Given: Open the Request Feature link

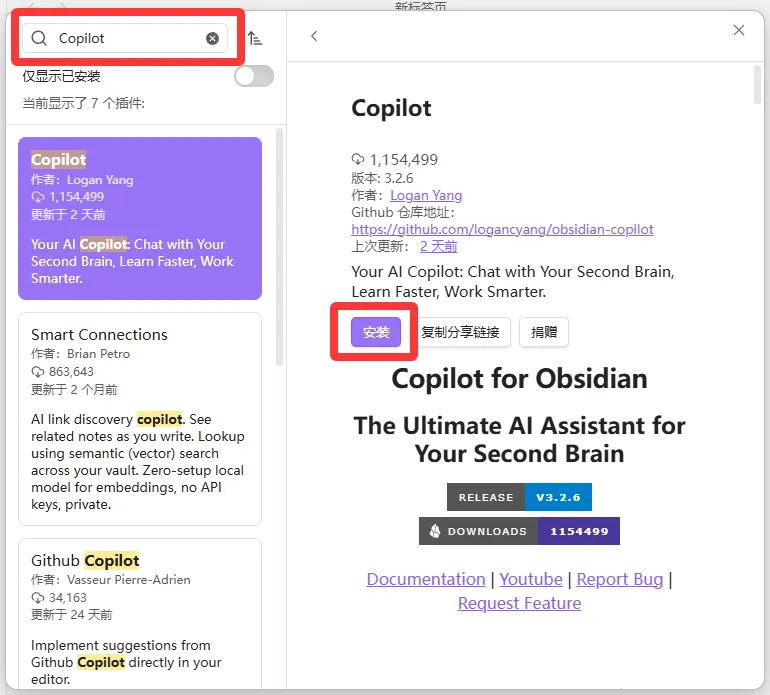Looking at the screenshot, I should tap(519, 603).
